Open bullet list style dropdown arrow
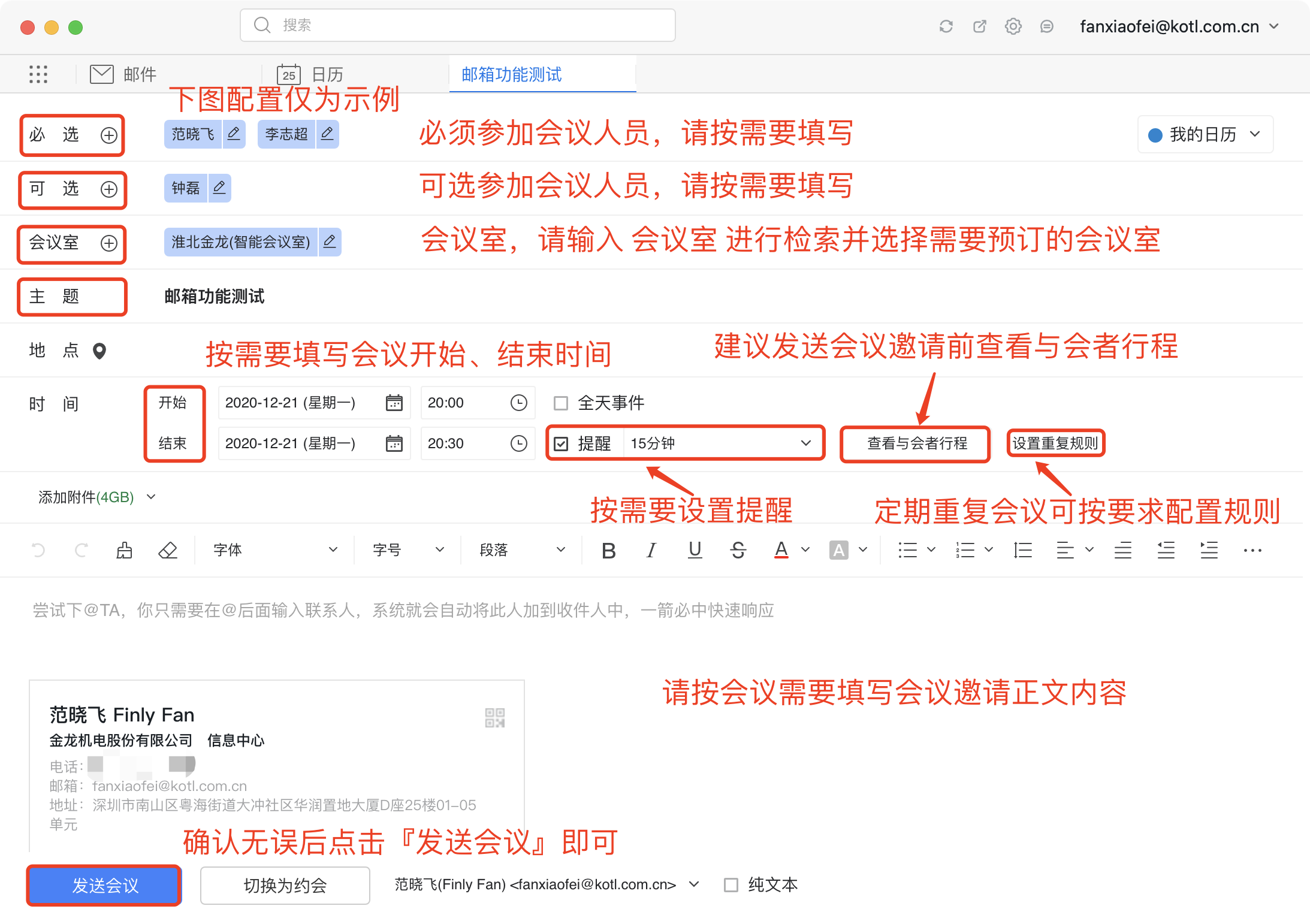The width and height of the screenshot is (1310, 924). 931,549
